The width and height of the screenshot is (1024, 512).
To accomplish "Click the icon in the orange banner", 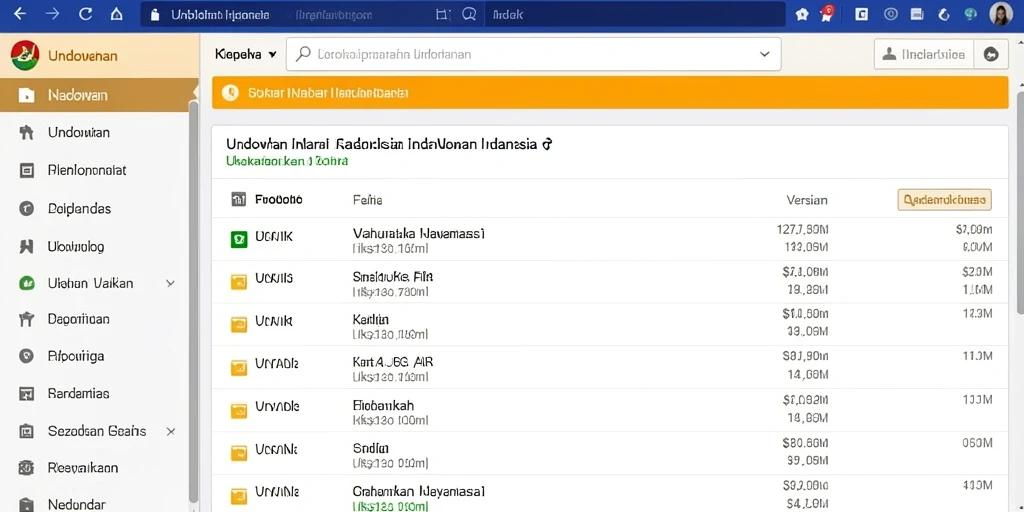I will coord(230,93).
